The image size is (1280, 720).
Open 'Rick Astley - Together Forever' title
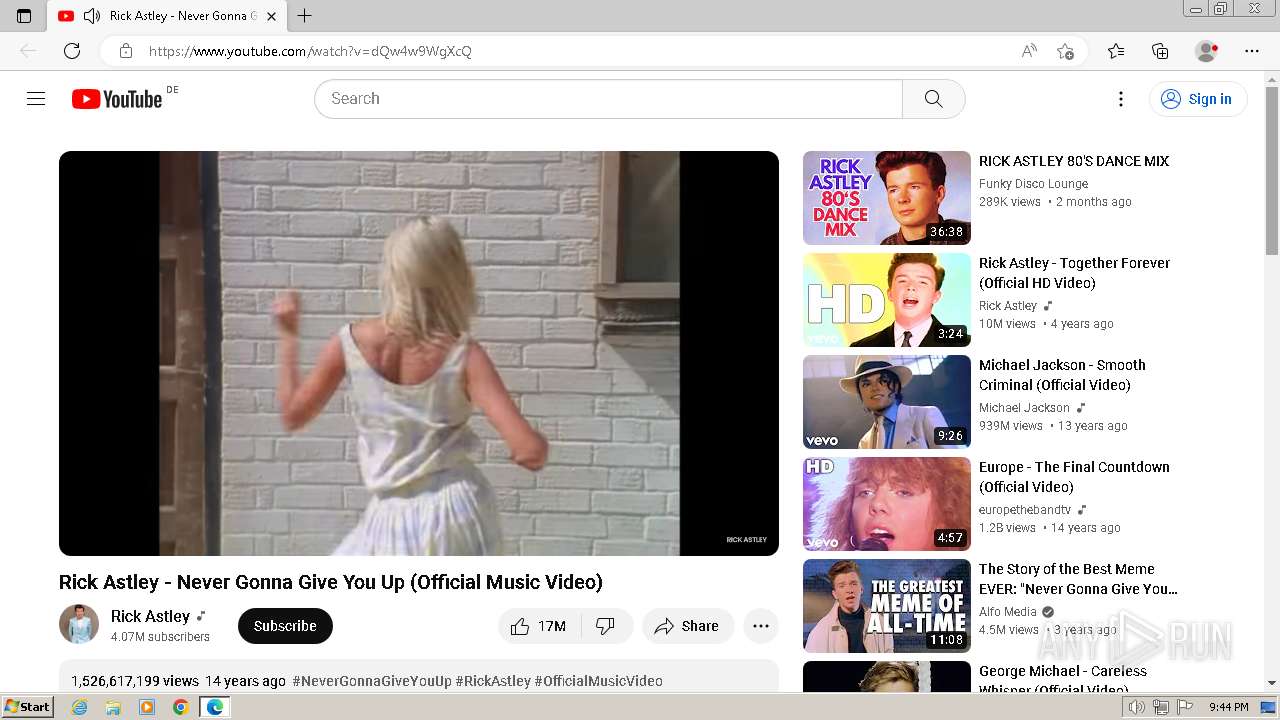pyautogui.click(x=1074, y=273)
